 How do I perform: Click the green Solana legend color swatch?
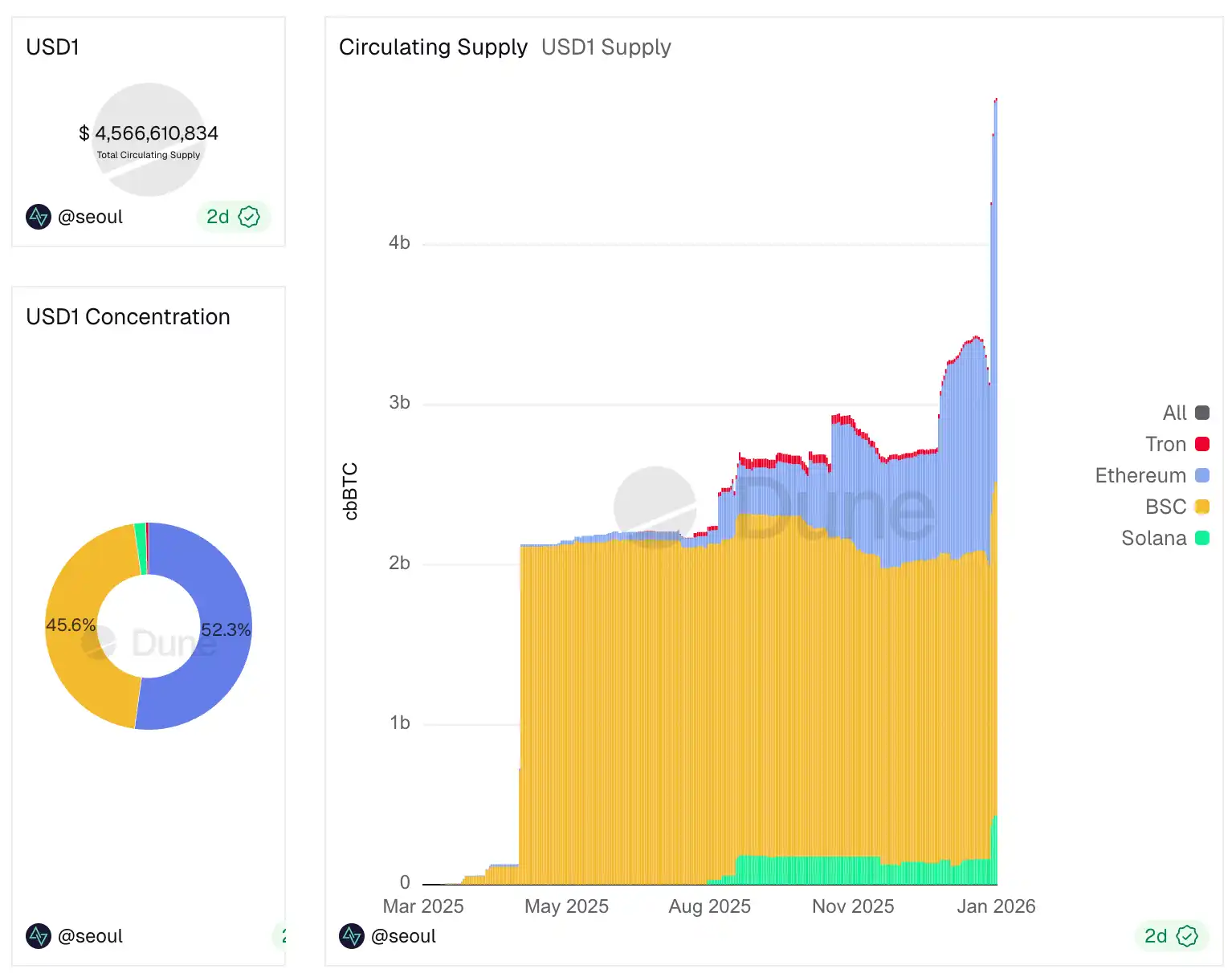point(1202,539)
